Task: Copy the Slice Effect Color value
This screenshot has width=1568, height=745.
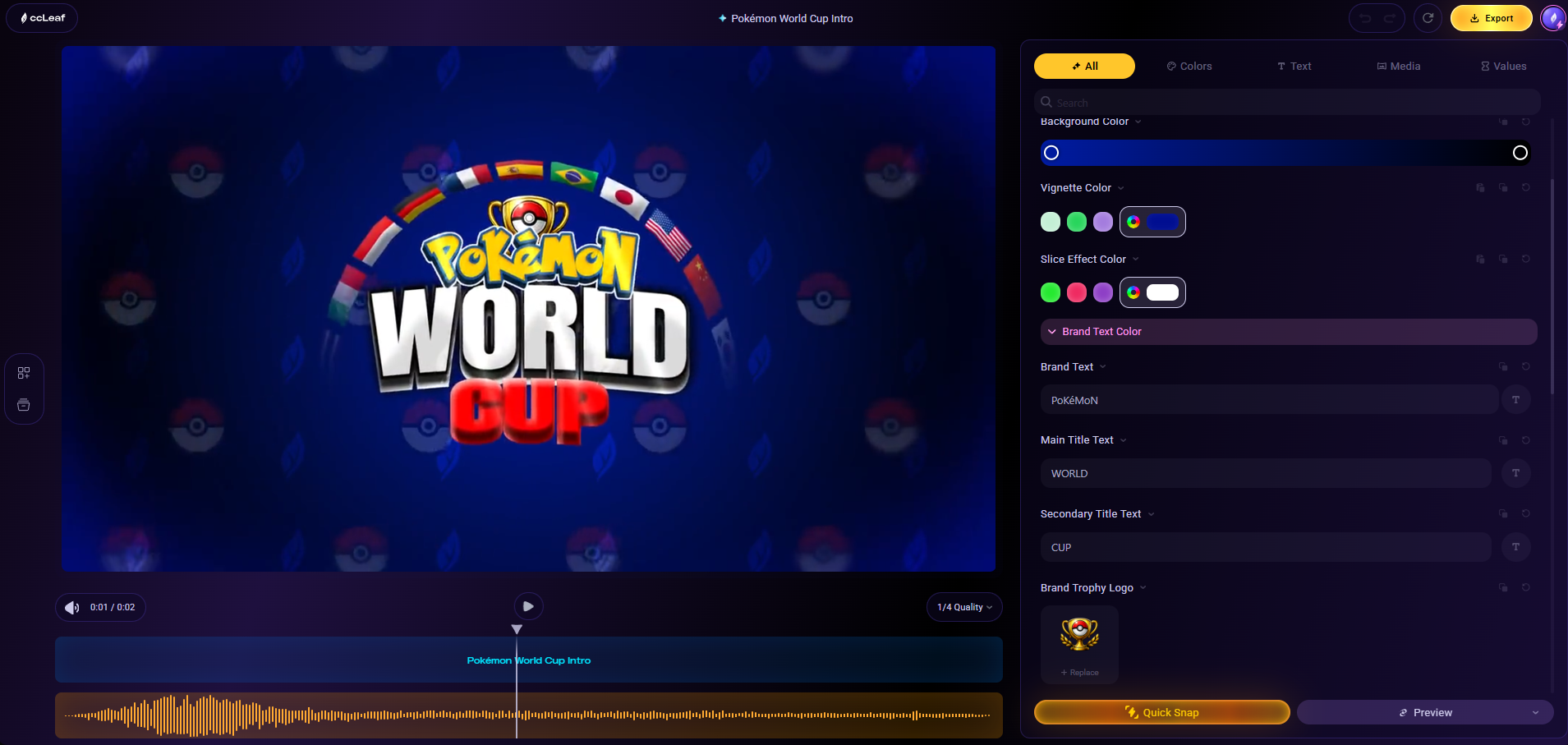Action: (x=1503, y=260)
